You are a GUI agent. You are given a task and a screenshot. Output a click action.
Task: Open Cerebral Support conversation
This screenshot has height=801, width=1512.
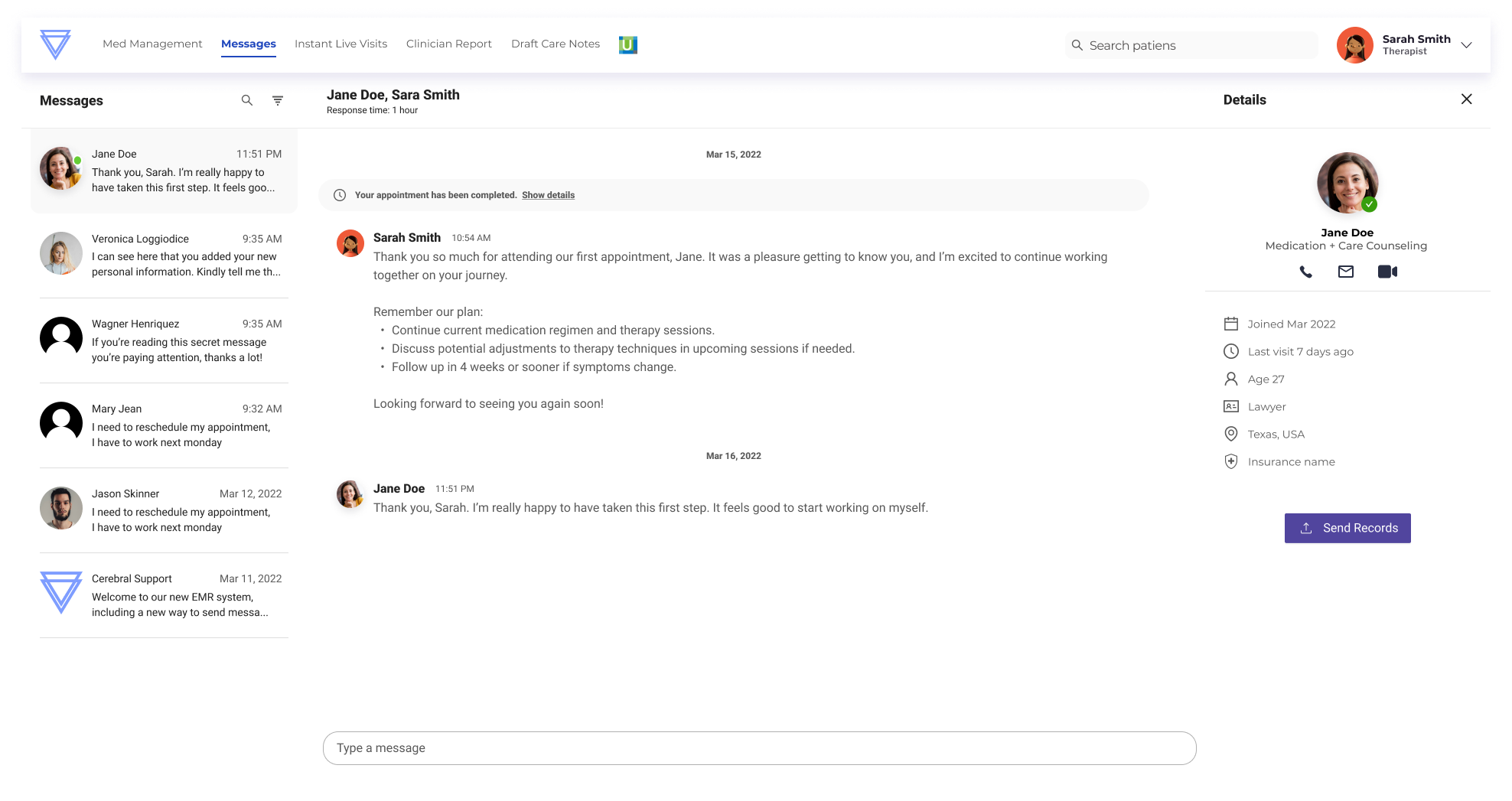pos(164,595)
